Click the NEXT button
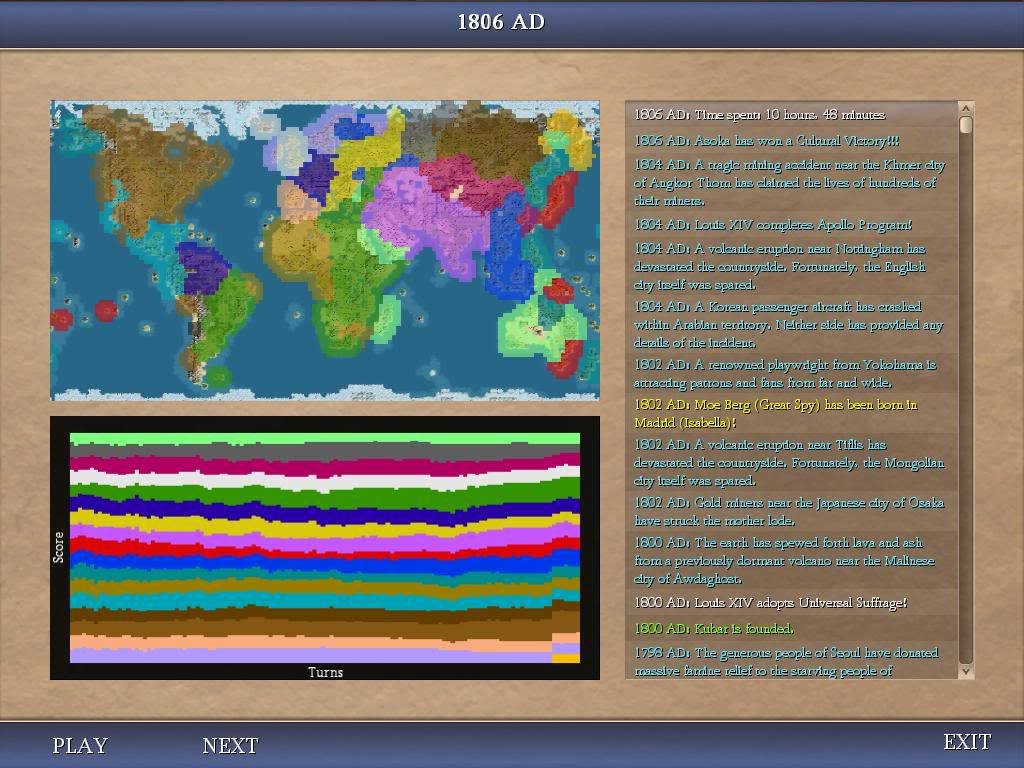The width and height of the screenshot is (1024, 768). tap(230, 745)
